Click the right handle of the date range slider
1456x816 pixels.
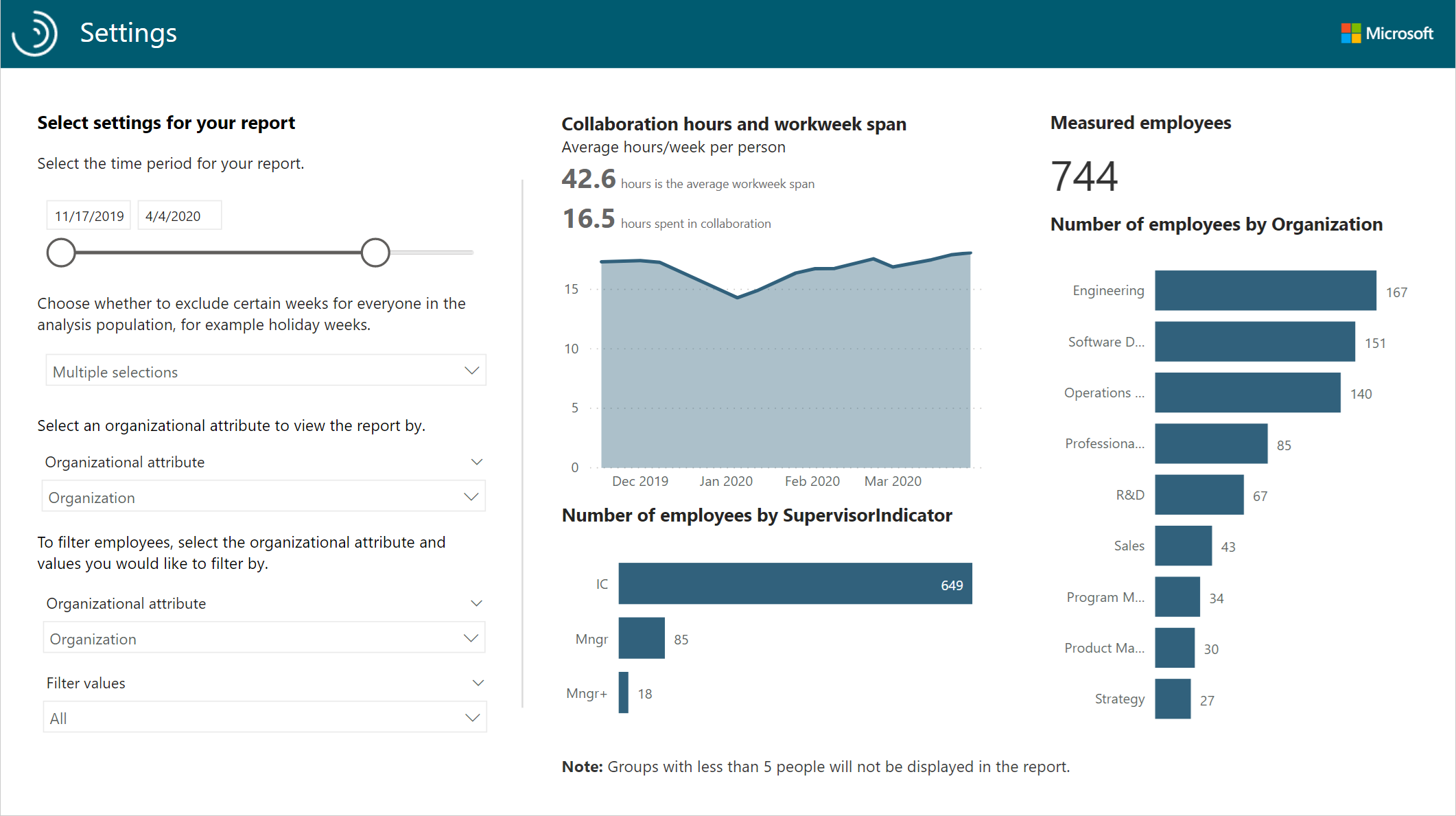pyautogui.click(x=376, y=253)
